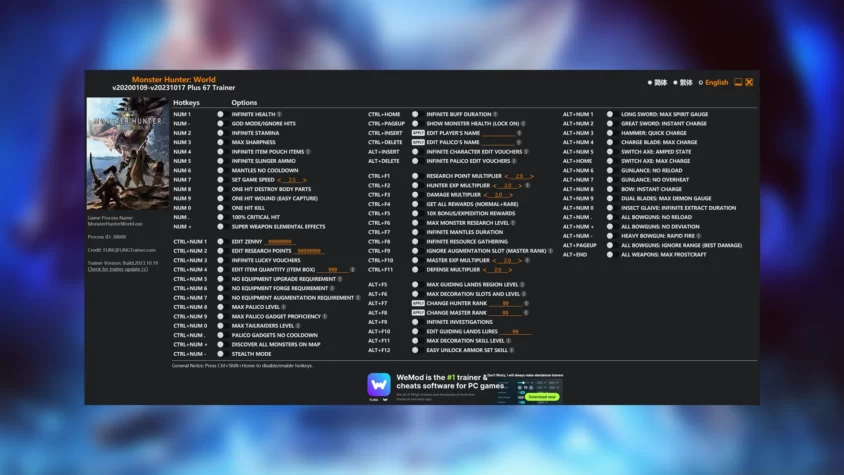Select the English language radio button
This screenshot has width=844, height=475.
tap(701, 83)
